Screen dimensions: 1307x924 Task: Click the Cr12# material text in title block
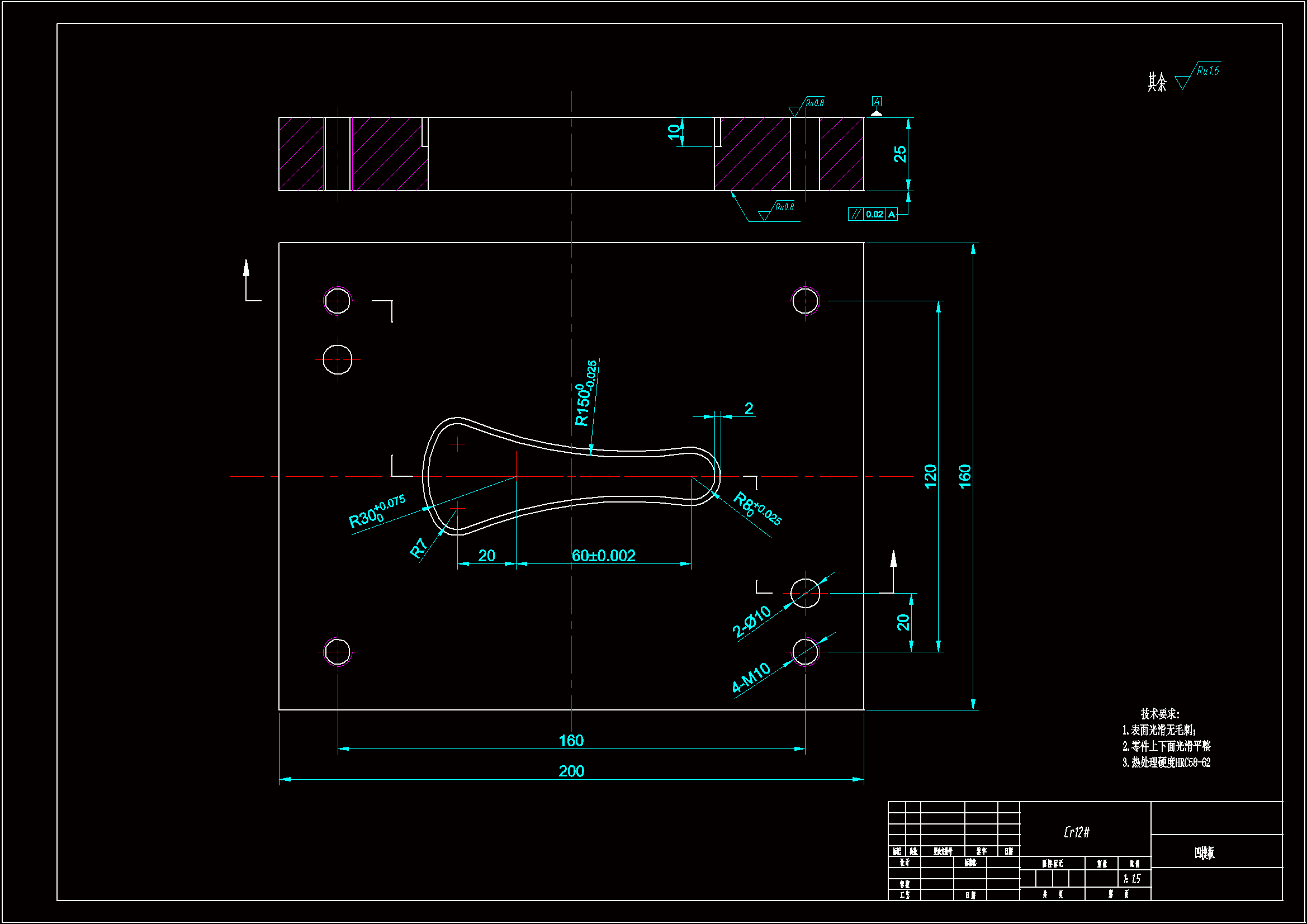point(1077,832)
